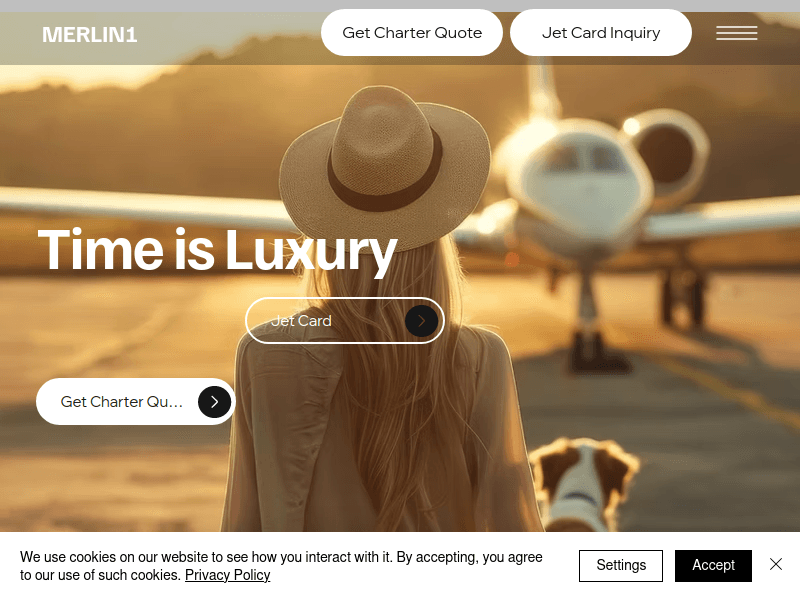
Task: Click the Get Charter Quote header button
Action: pyautogui.click(x=412, y=33)
